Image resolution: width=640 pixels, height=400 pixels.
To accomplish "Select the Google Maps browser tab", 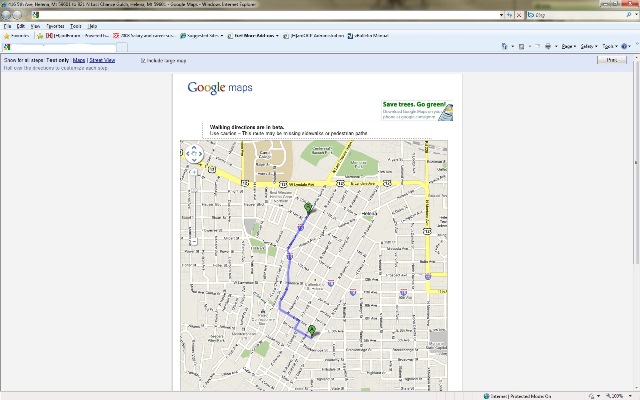I will tap(60, 47).
